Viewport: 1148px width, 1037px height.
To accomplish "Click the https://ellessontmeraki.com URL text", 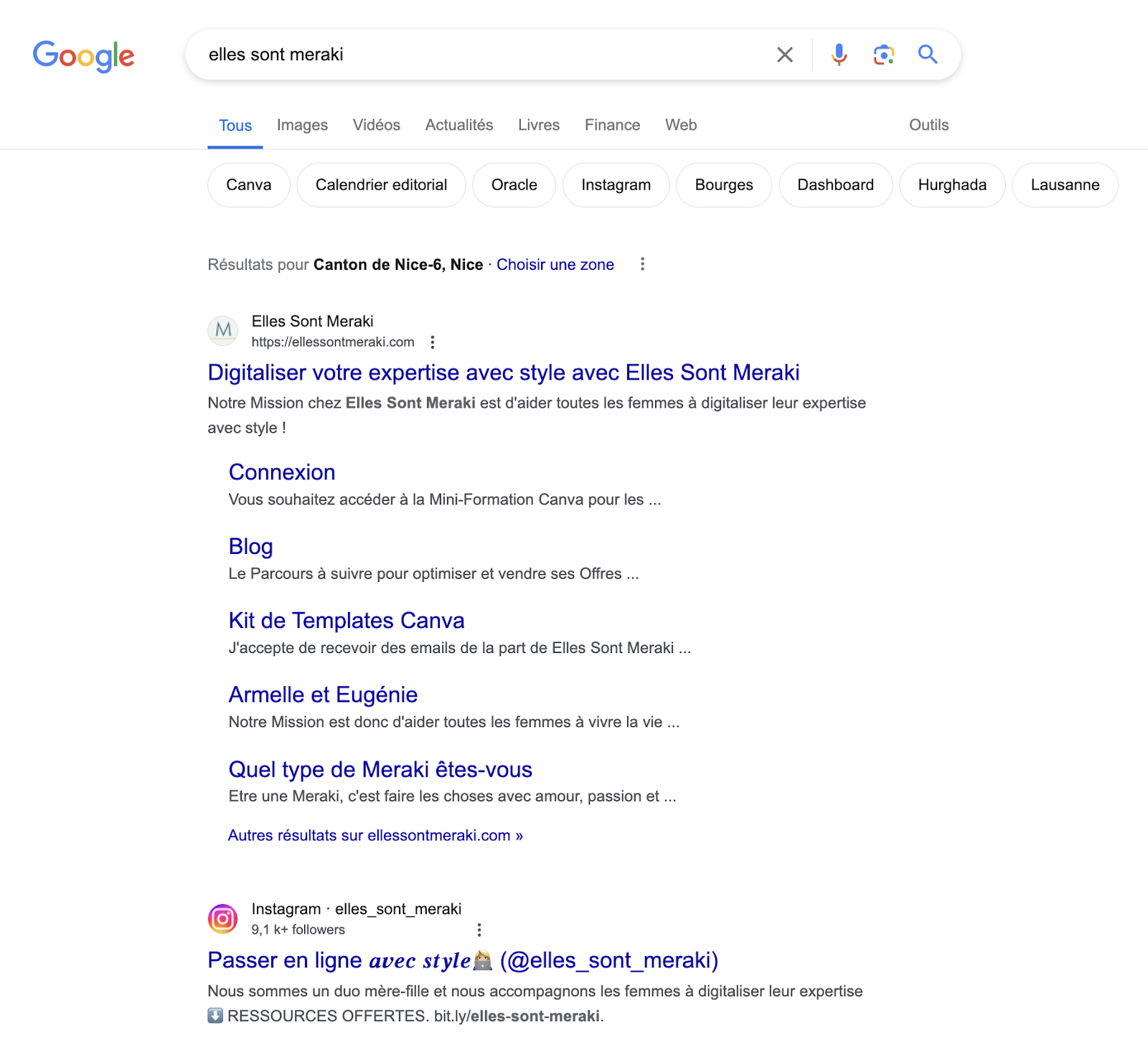I will 333,342.
